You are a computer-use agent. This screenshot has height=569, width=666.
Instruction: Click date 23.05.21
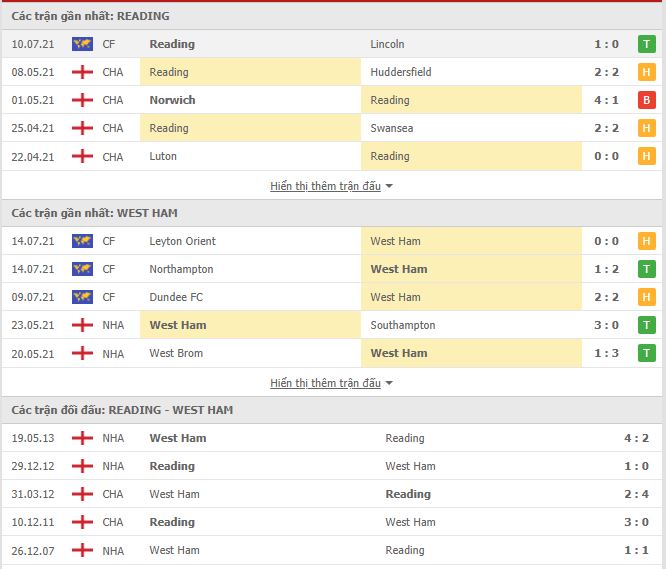(33, 325)
